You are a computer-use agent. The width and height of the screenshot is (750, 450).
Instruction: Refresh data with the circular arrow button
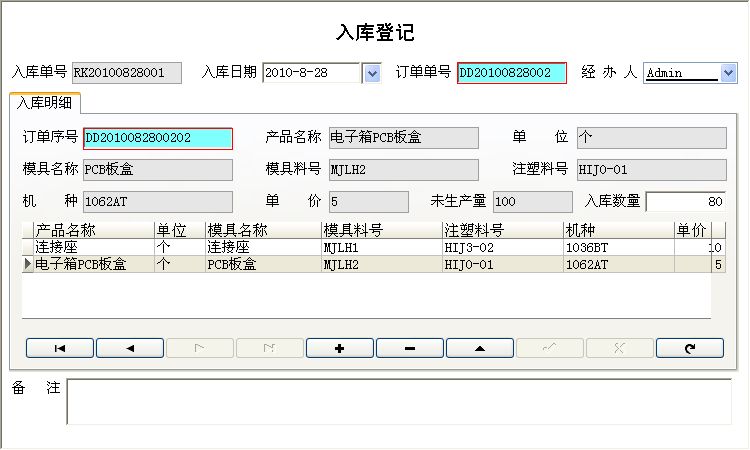point(690,348)
